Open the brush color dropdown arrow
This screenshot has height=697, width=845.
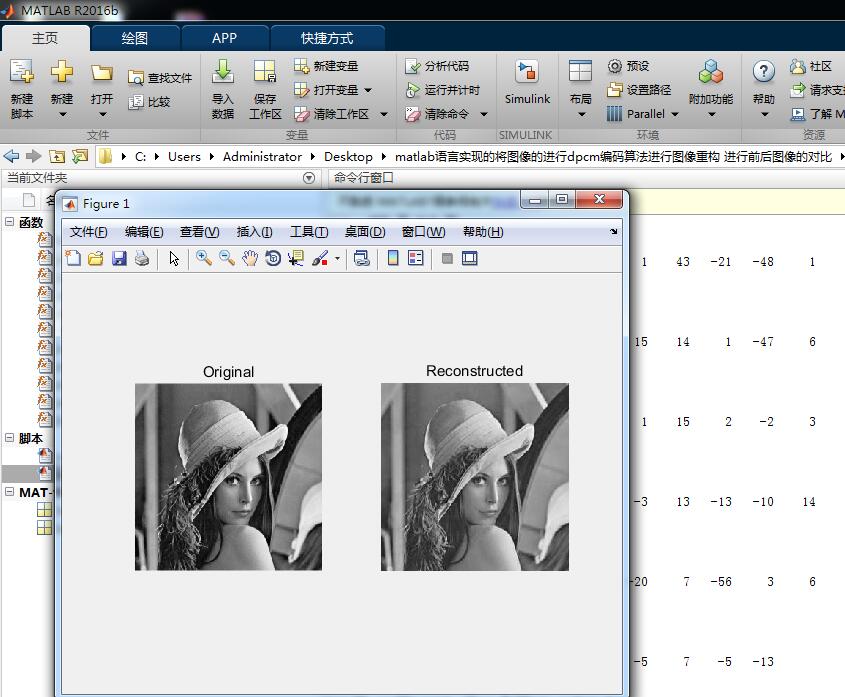click(x=337, y=258)
